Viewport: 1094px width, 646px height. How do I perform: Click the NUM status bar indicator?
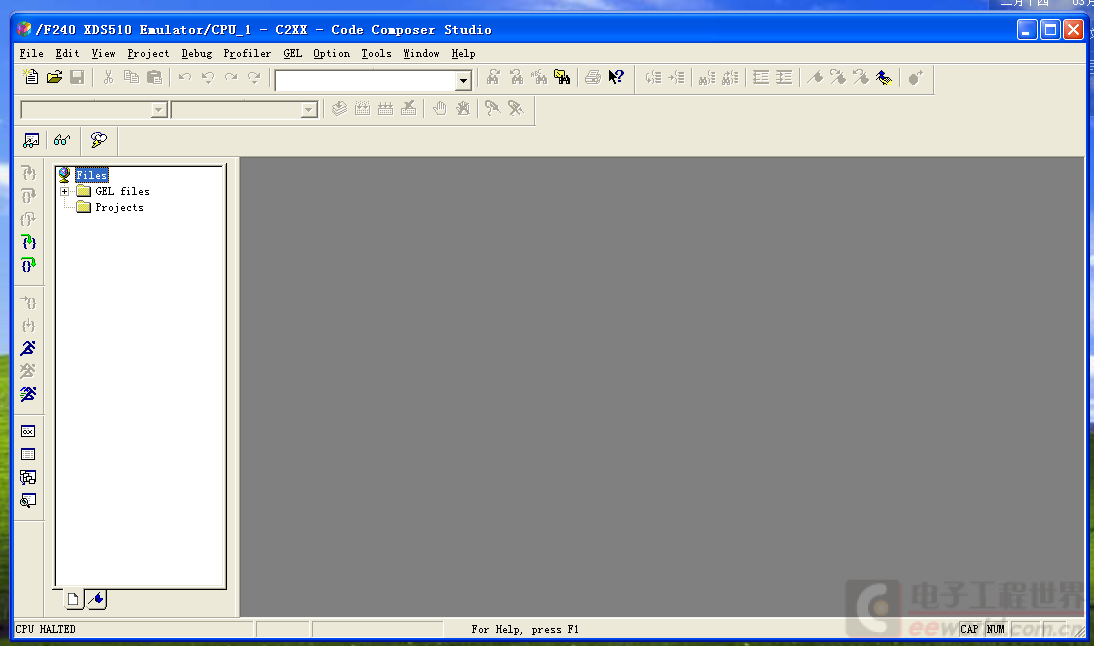coord(996,629)
